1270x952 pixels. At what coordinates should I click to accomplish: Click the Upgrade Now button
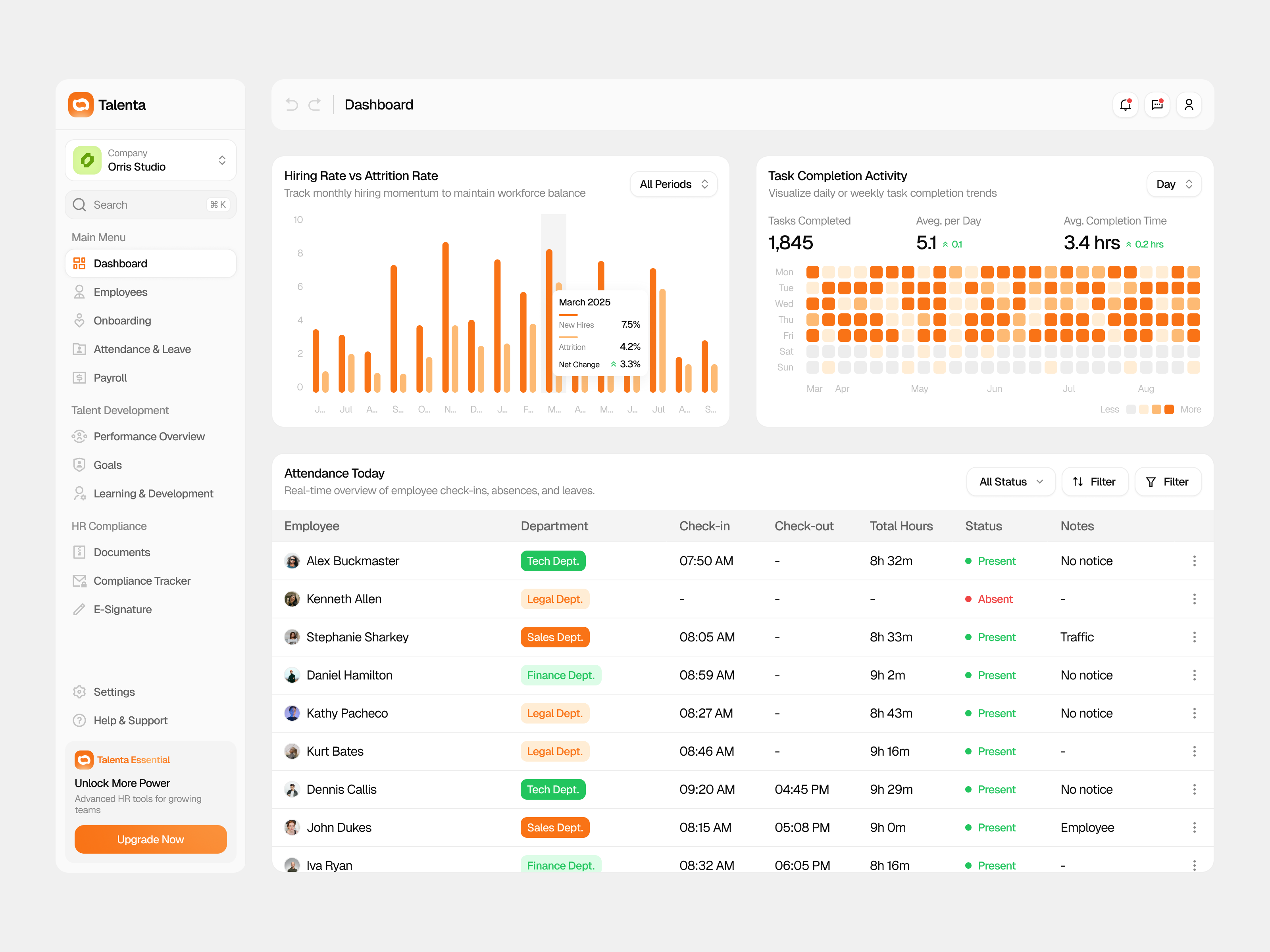tap(150, 839)
